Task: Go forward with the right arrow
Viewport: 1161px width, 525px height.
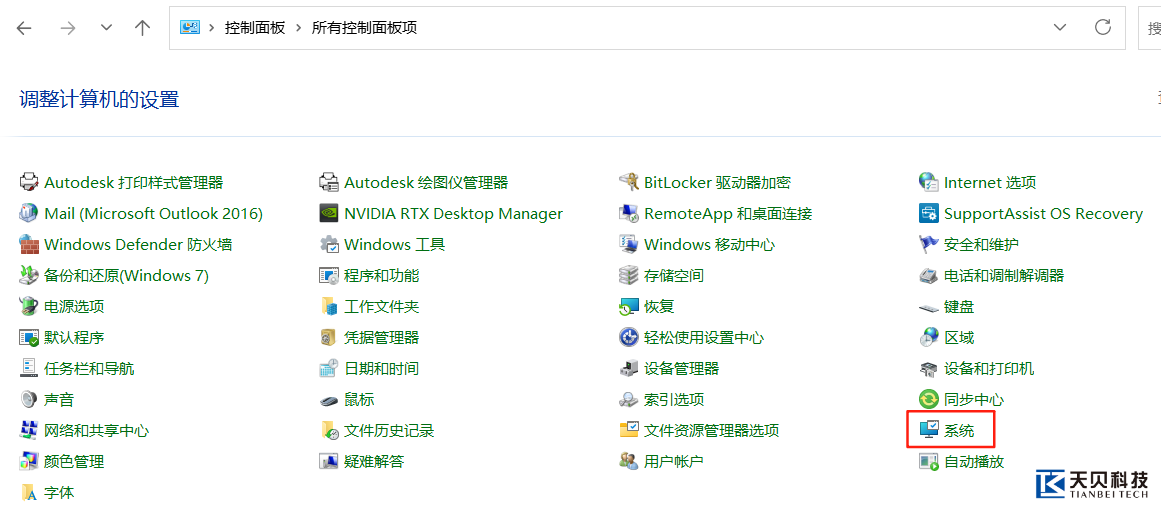Action: click(x=68, y=28)
